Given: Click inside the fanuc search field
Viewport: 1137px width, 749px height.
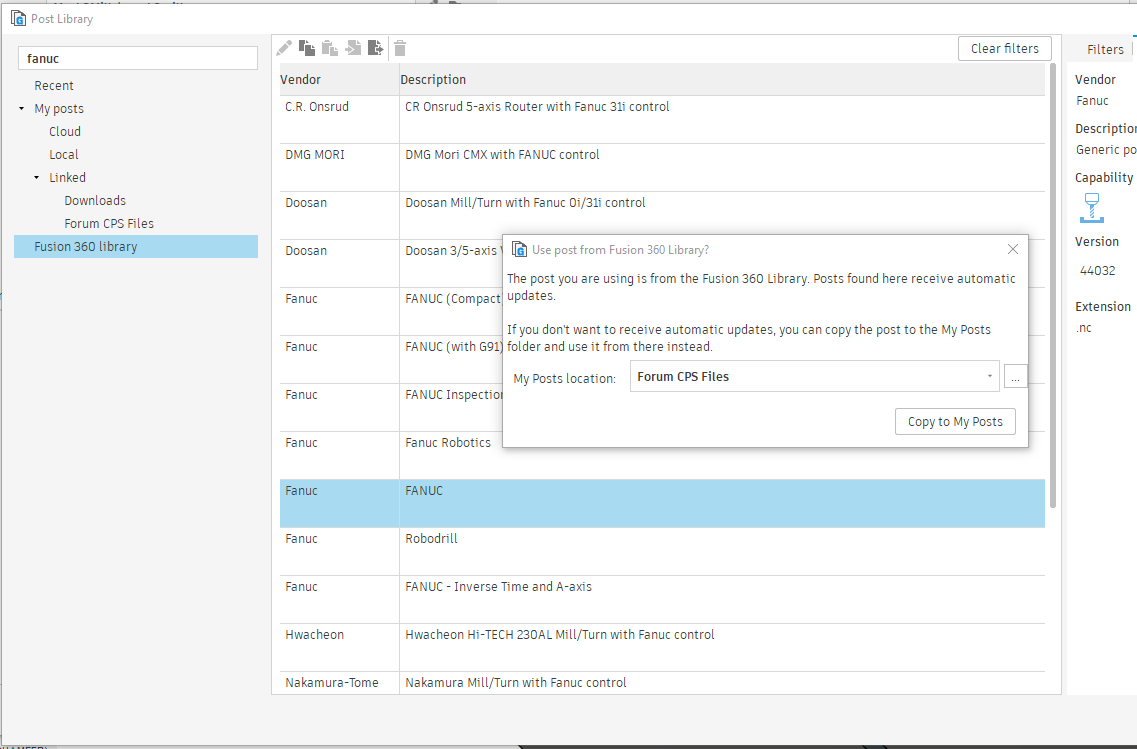Looking at the screenshot, I should tap(137, 57).
